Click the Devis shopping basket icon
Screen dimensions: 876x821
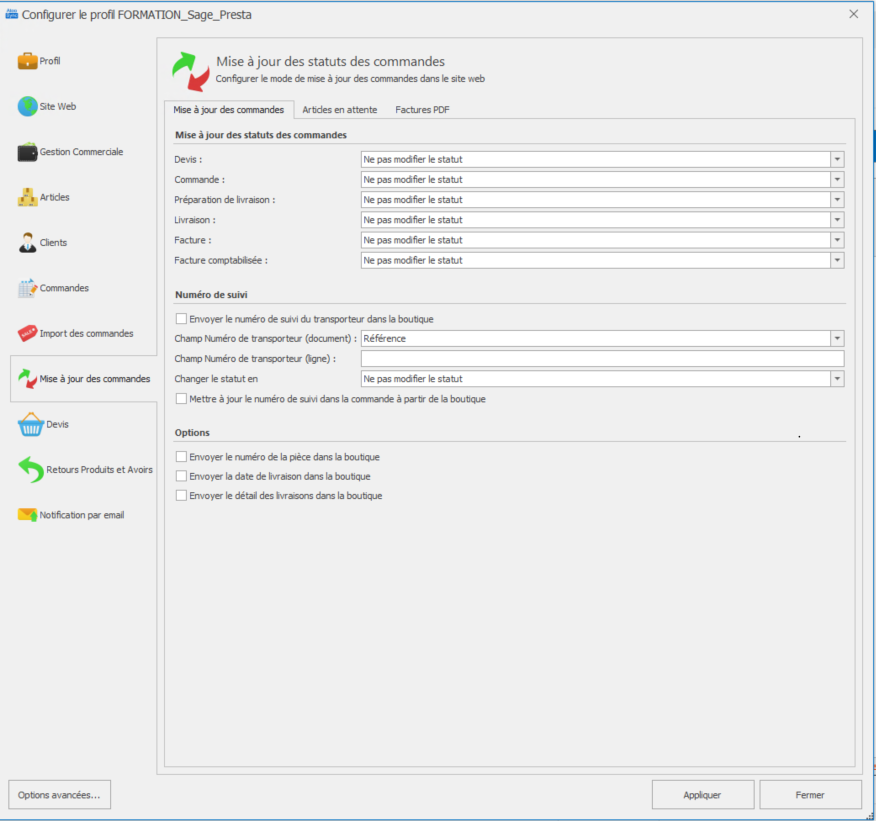pos(30,425)
